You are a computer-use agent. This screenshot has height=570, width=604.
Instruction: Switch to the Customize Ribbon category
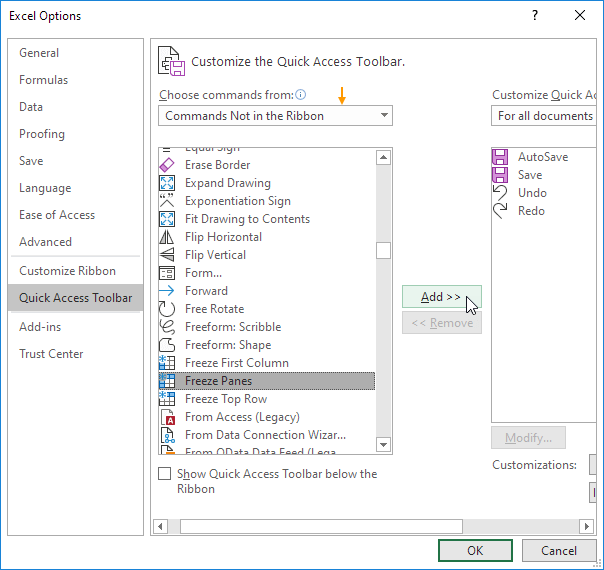[x=67, y=271]
